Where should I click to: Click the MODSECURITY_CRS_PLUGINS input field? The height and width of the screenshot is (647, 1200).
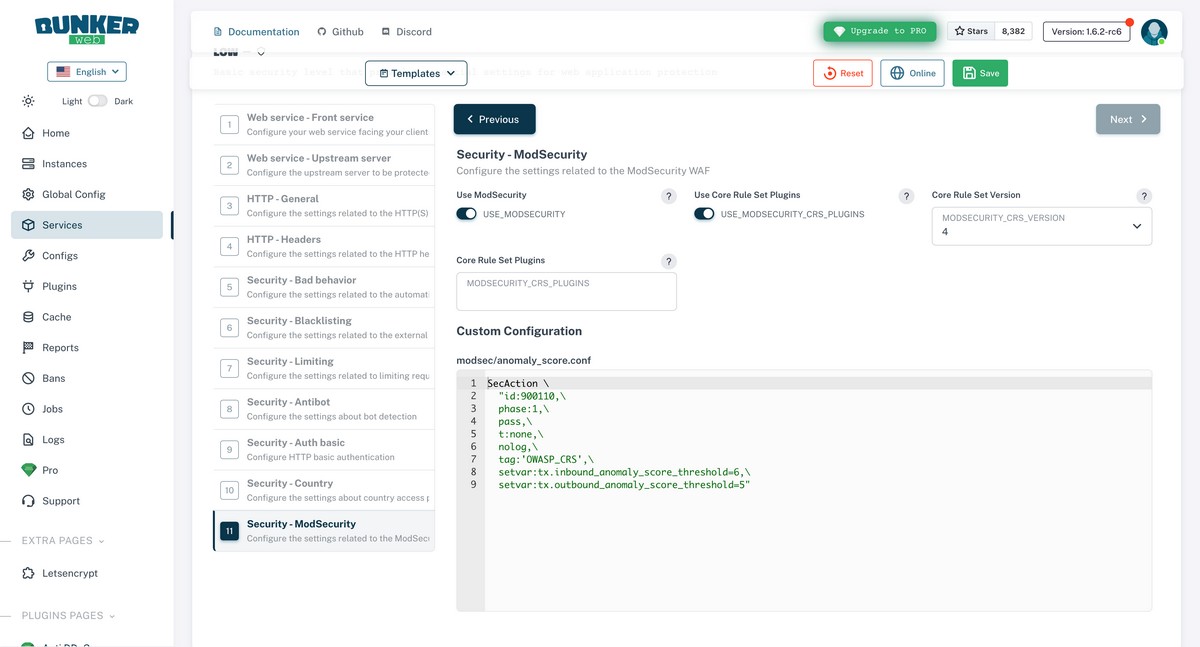click(566, 291)
